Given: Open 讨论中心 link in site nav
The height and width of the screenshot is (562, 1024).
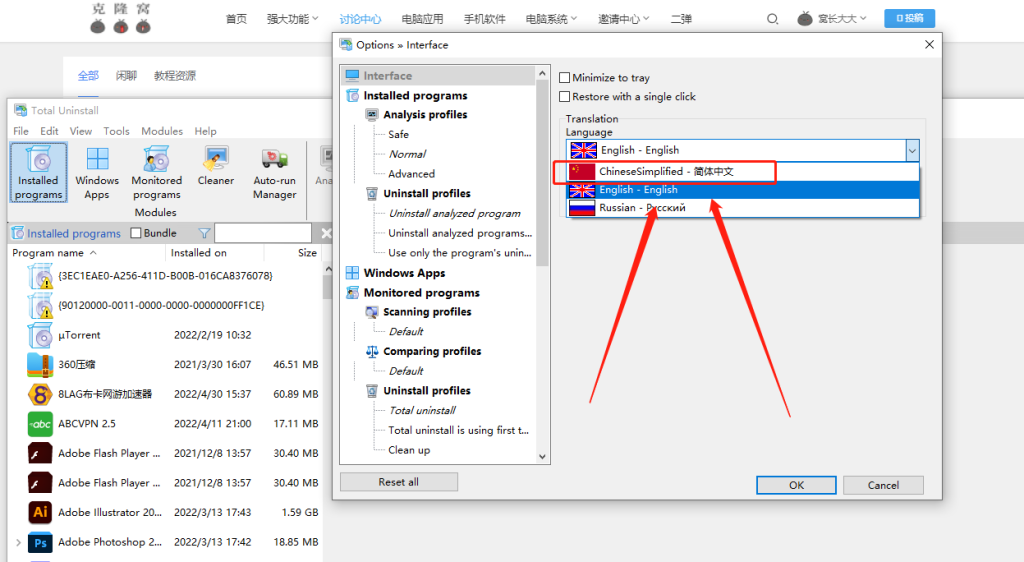Looking at the screenshot, I should 360,19.
